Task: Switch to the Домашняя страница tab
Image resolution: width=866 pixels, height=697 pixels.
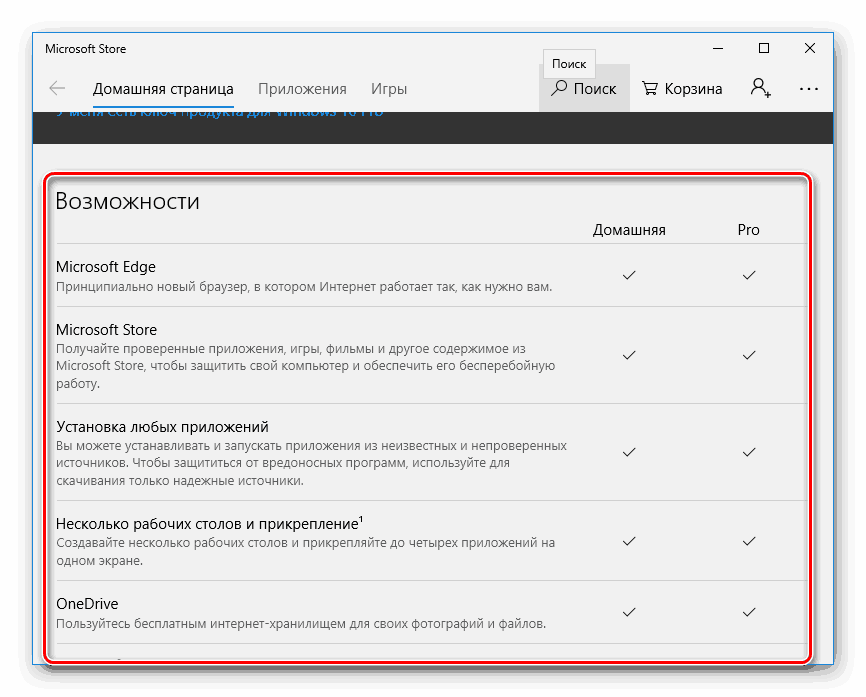Action: click(x=163, y=89)
